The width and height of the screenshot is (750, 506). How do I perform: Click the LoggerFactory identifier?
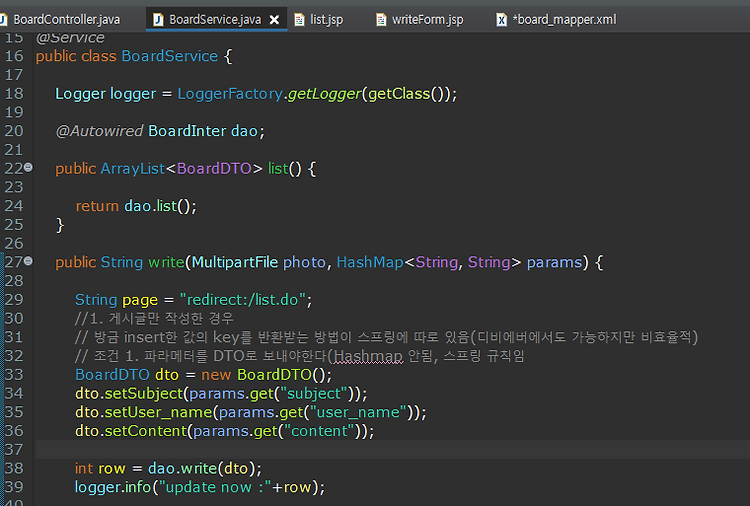(230, 94)
